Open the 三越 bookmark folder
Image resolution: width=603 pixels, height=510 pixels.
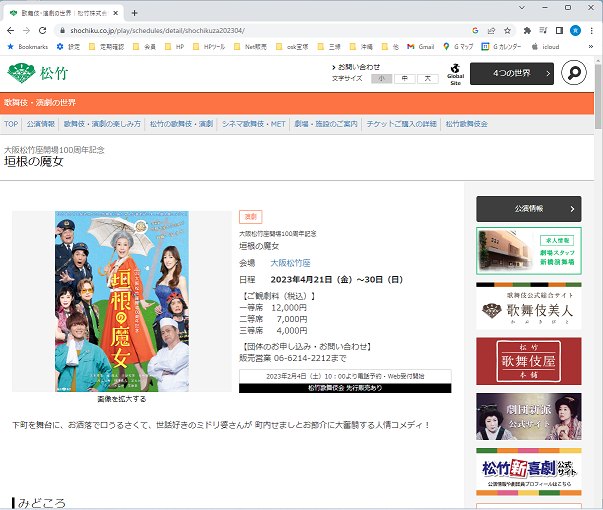329,47
